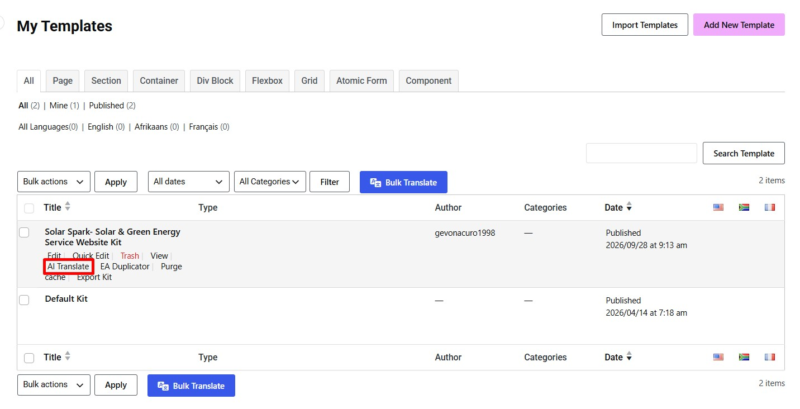Filter by Français (0) language
The height and width of the screenshot is (409, 800).
[209, 127]
